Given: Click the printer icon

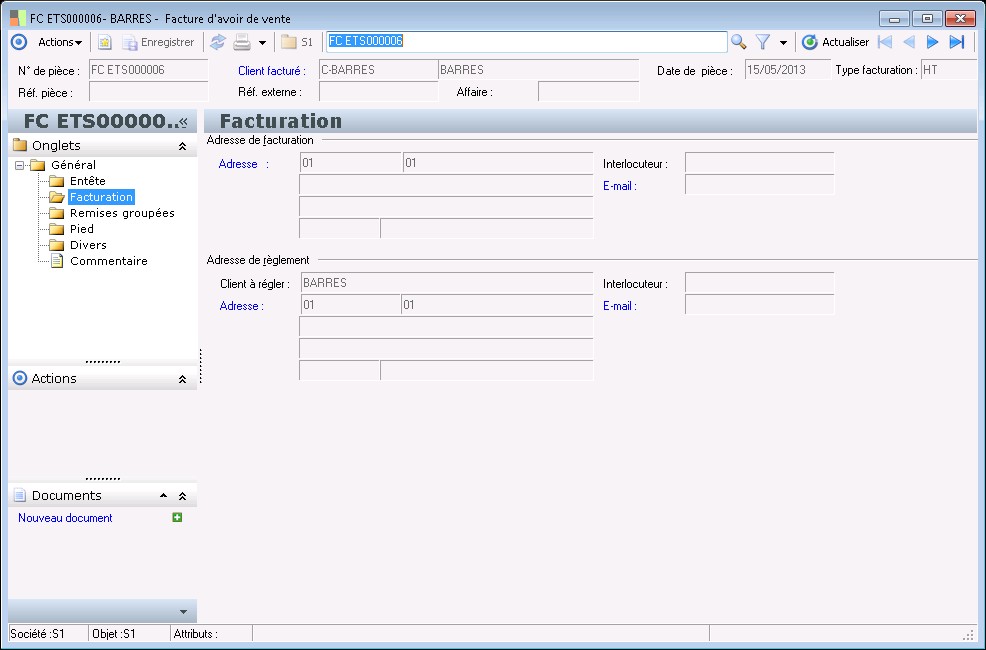Looking at the screenshot, I should click(x=242, y=42).
